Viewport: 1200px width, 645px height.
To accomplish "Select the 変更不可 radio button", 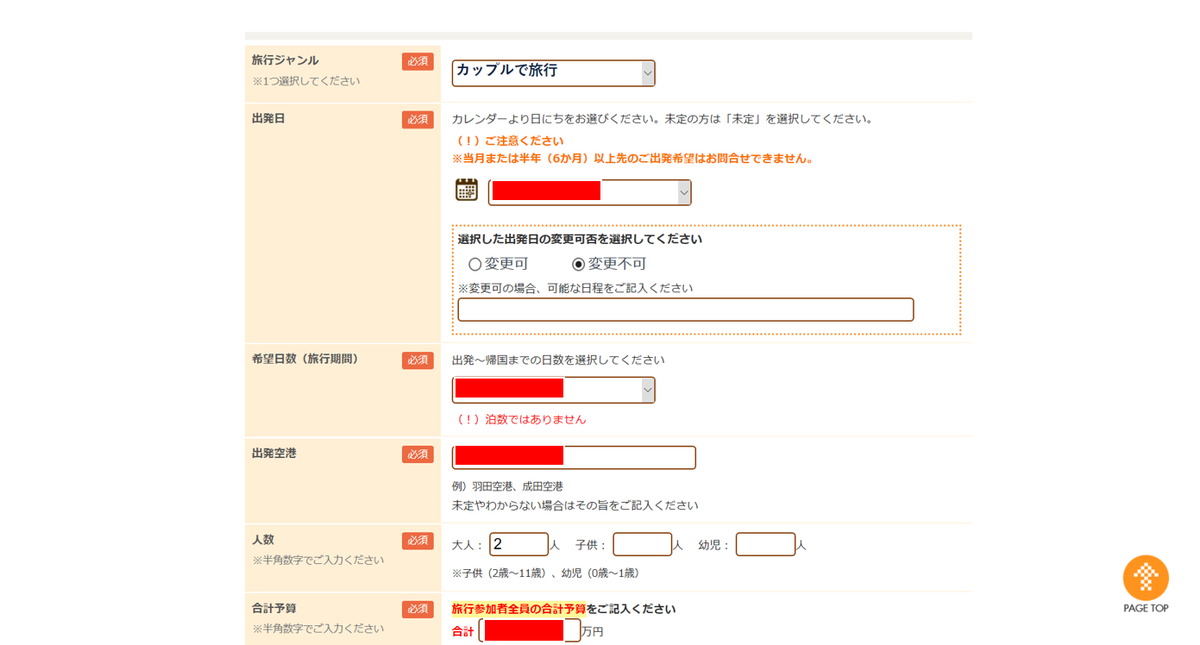I will coord(578,265).
